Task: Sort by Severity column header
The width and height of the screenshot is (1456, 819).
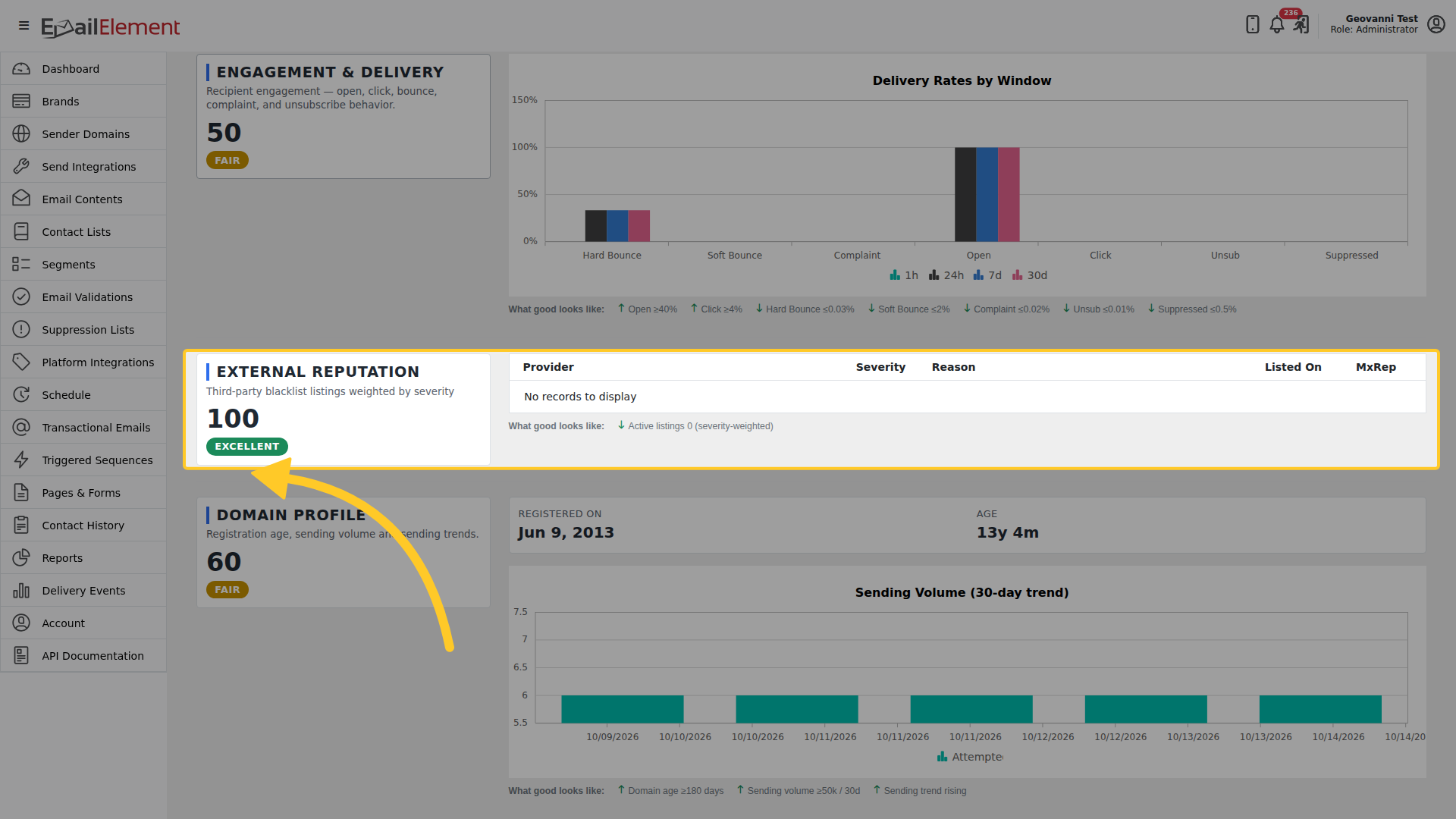Action: [x=880, y=367]
